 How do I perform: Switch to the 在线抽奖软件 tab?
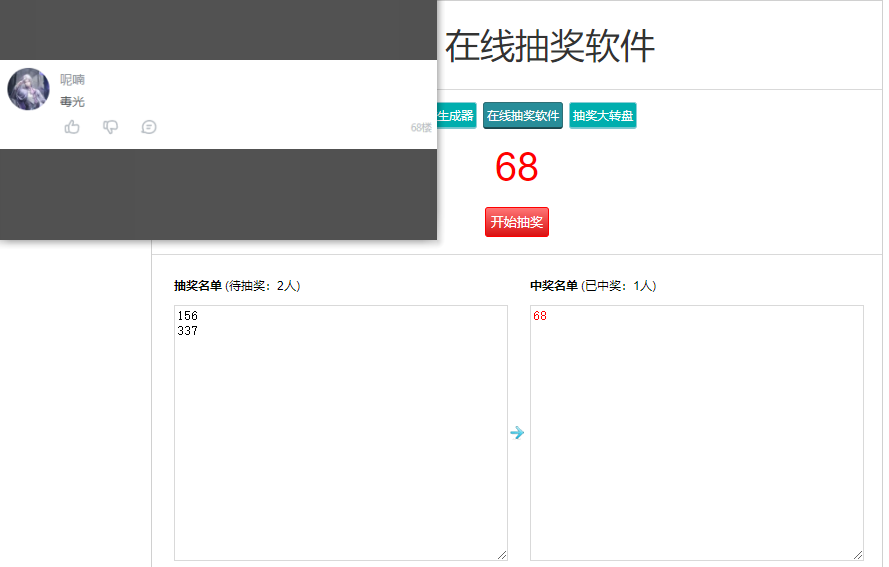(523, 116)
